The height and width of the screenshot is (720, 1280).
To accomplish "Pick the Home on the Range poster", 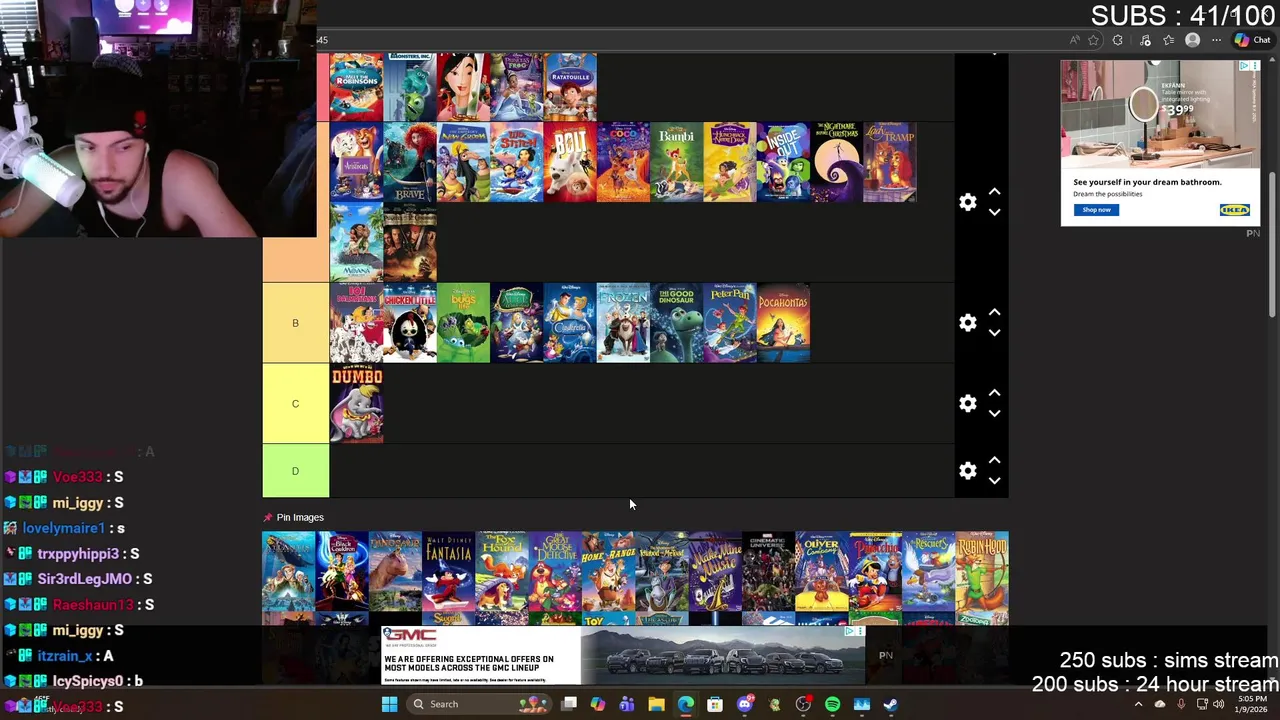I will (x=609, y=571).
